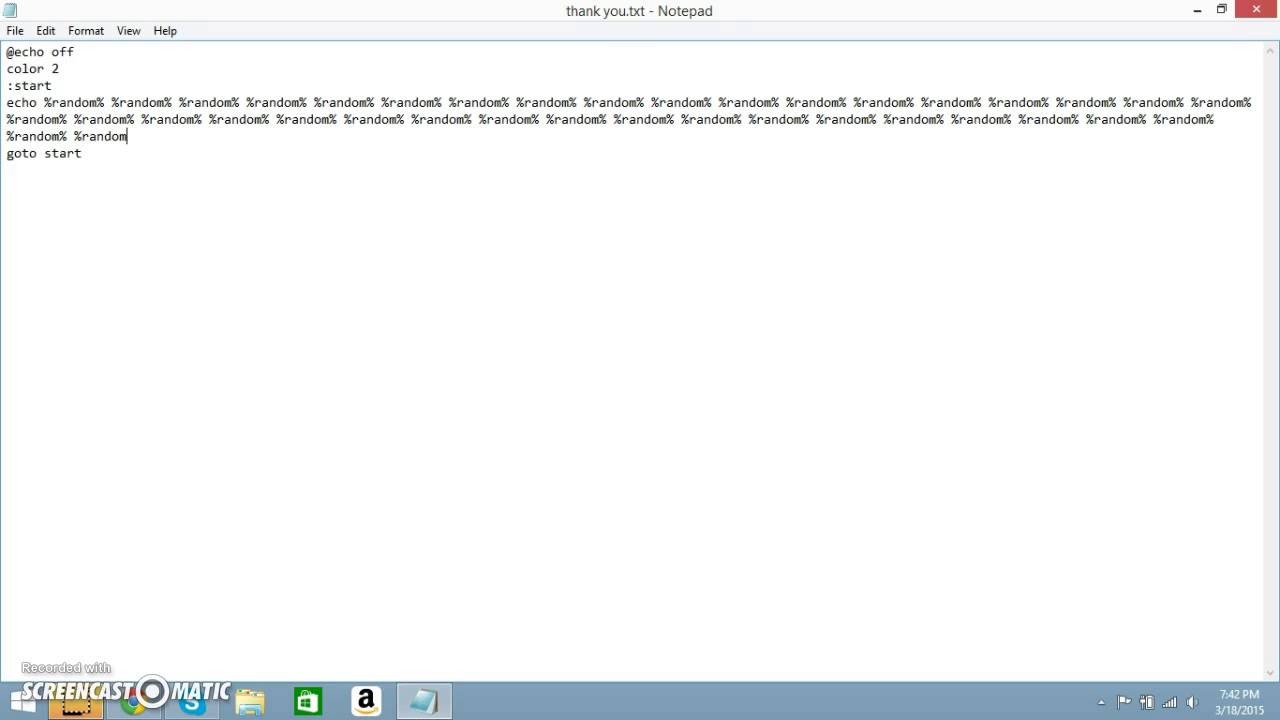1280x720 pixels.
Task: Close the thank you.txt Notepad window
Action: point(1256,9)
